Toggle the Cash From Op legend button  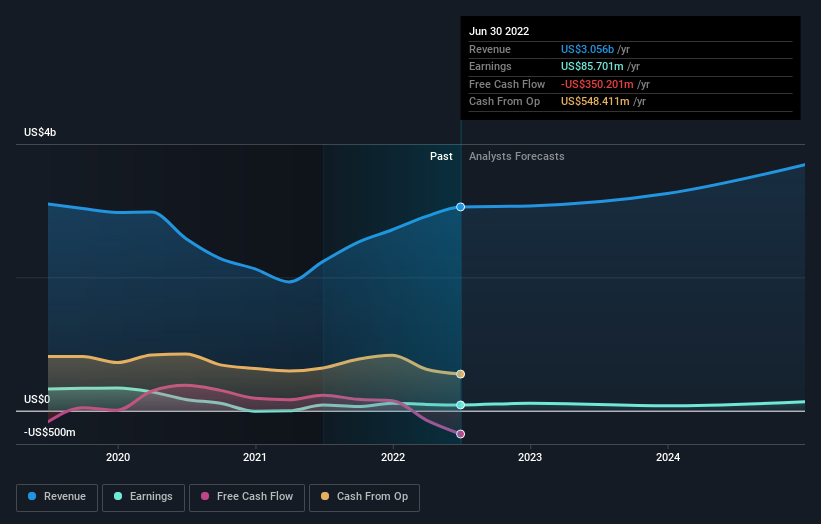tap(364, 497)
